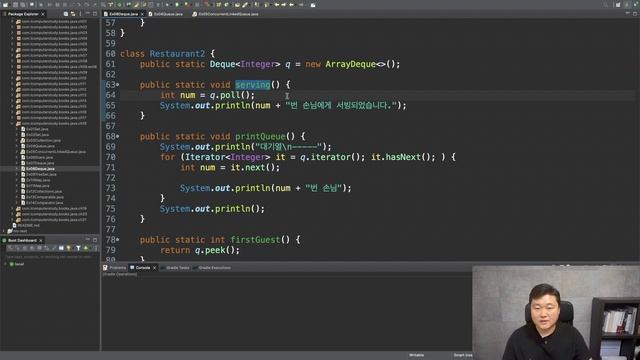
Task: Maximize the Boot Dashboard view
Action: (95, 240)
